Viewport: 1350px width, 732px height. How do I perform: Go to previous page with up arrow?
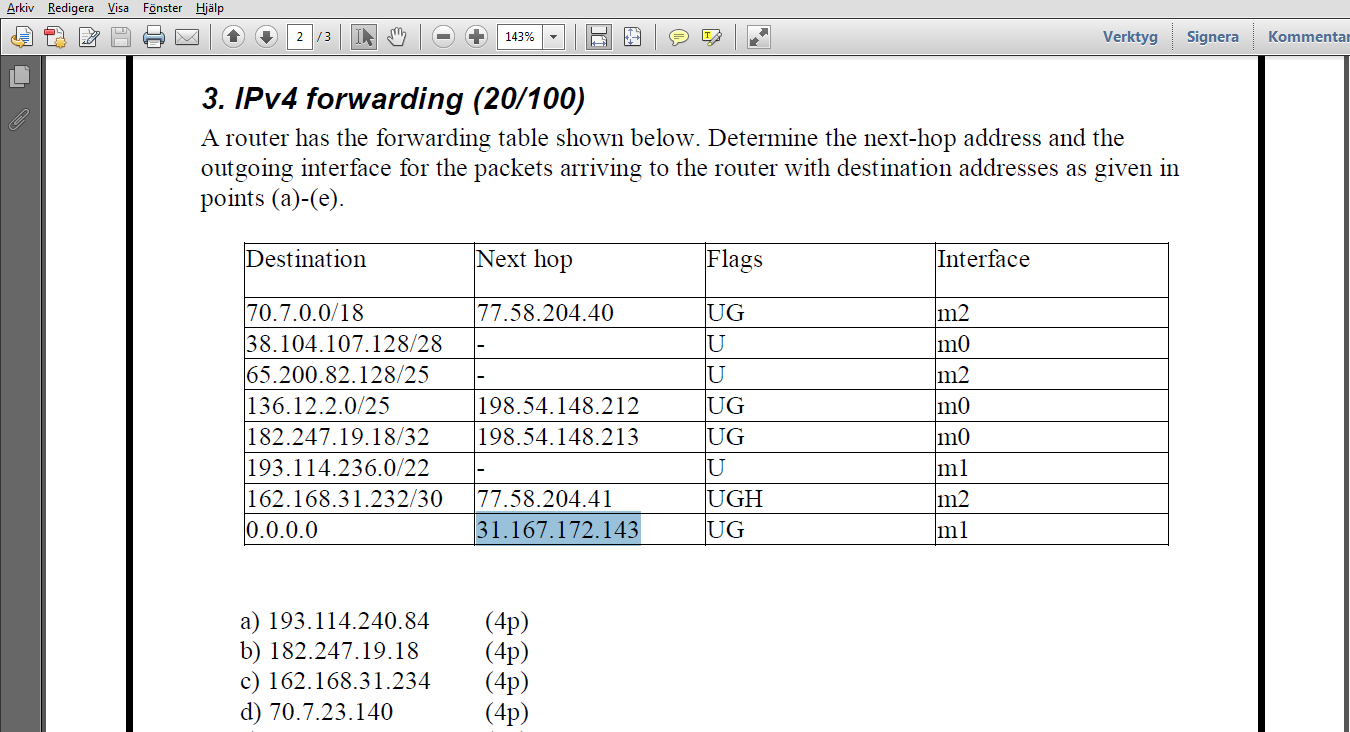pos(233,37)
